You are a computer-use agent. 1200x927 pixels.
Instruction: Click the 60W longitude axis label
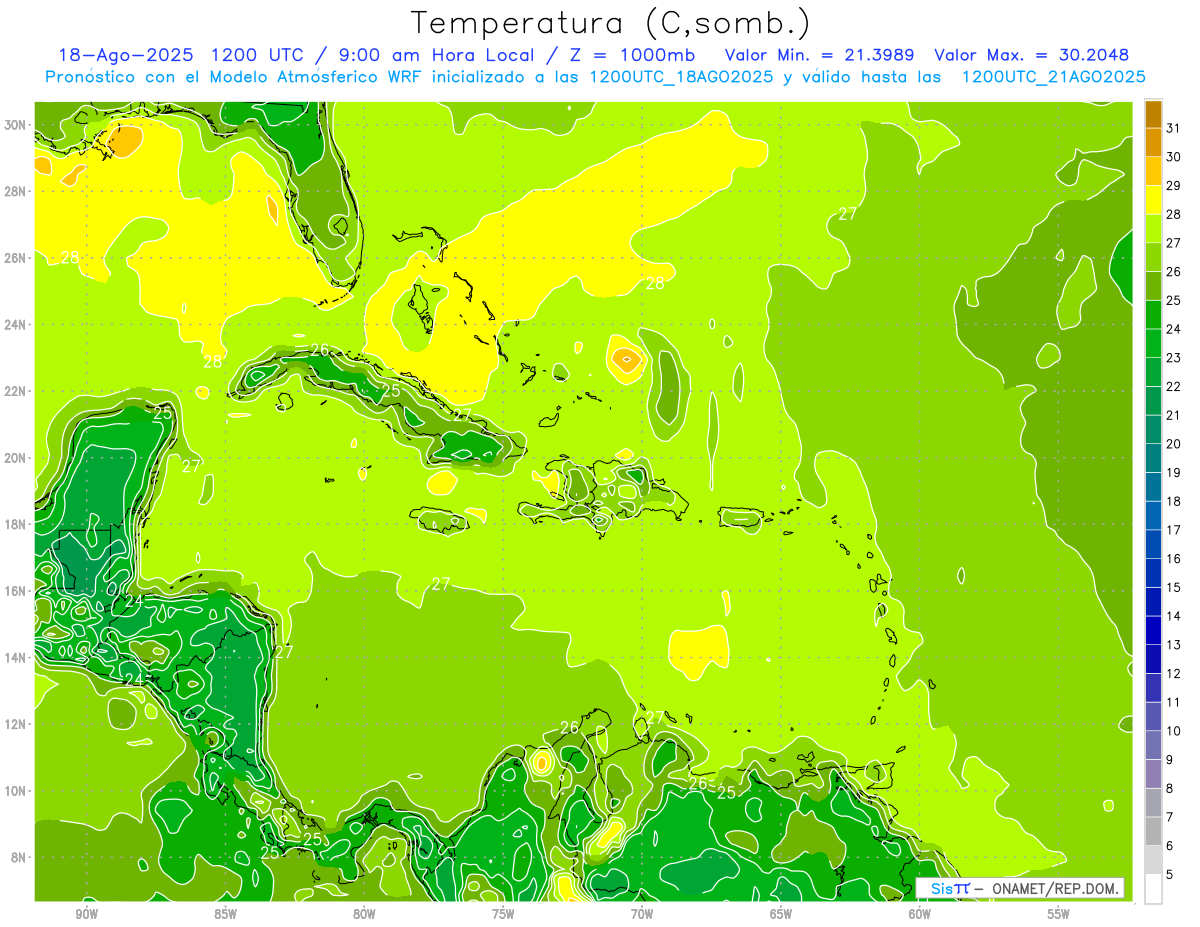pos(920,915)
